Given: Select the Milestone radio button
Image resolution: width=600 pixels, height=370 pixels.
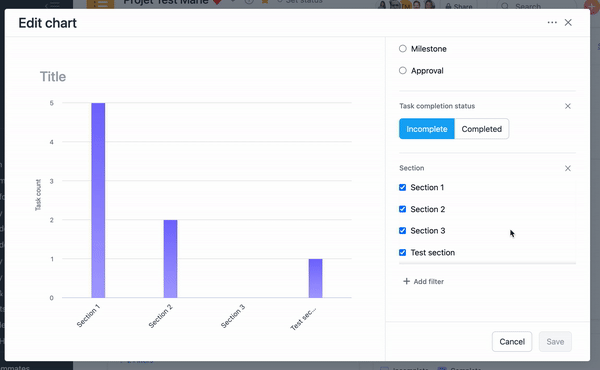Looking at the screenshot, I should (403, 49).
